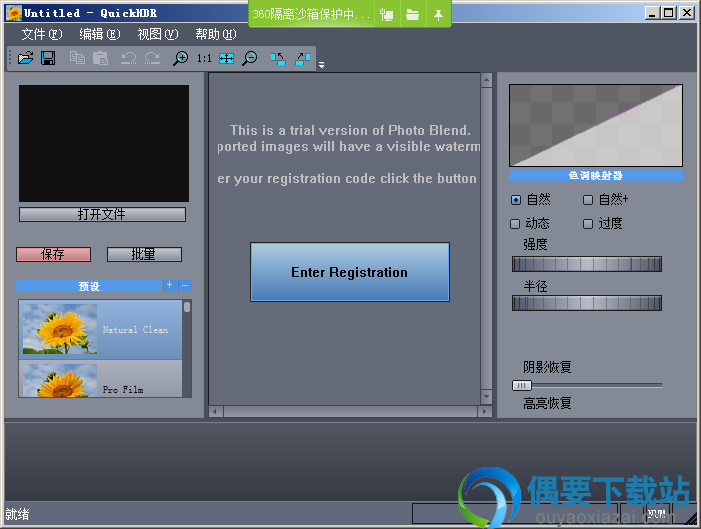Select the Pro Film preset

tap(100, 378)
